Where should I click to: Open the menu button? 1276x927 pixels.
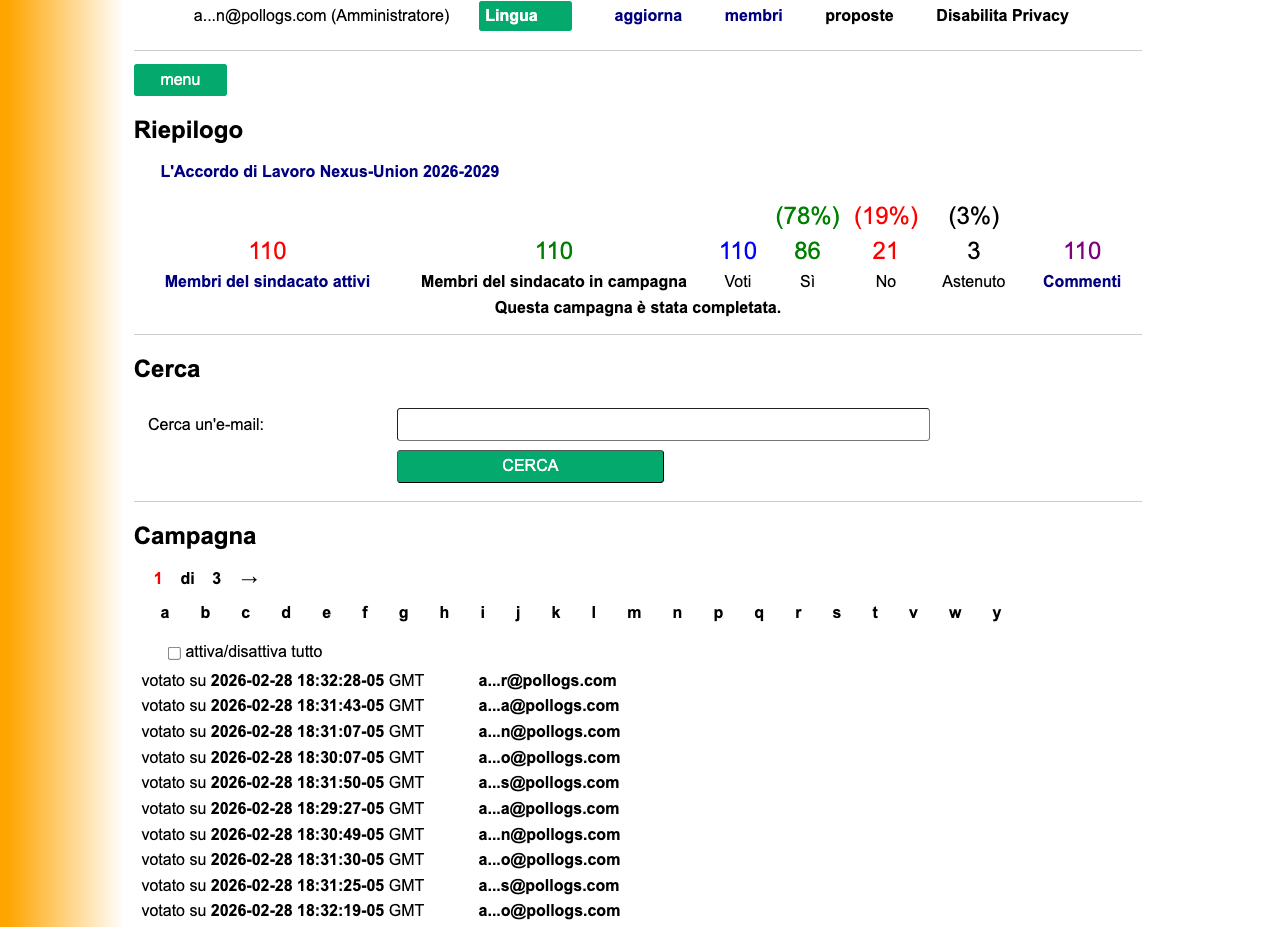click(180, 79)
